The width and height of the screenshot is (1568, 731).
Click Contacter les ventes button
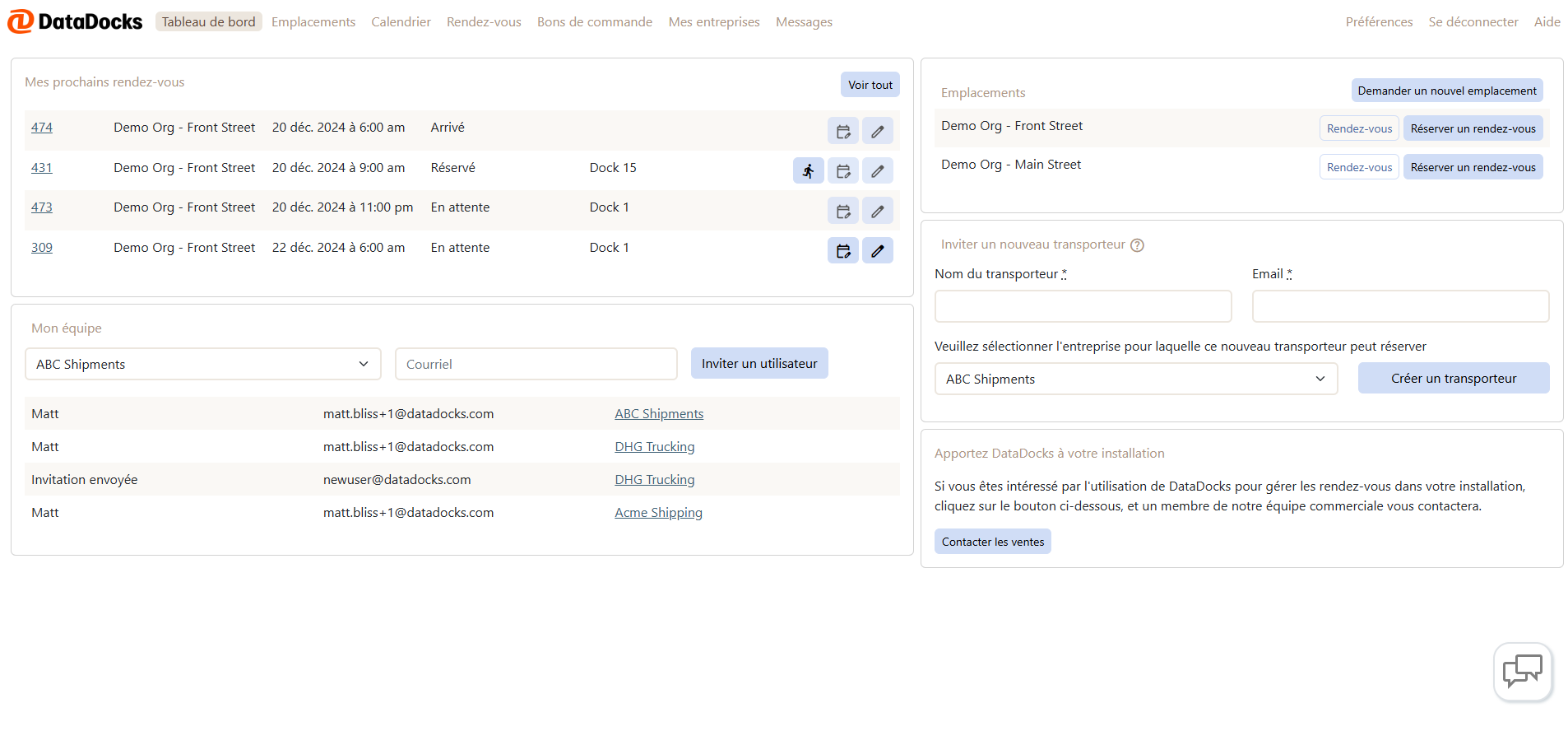pos(993,542)
